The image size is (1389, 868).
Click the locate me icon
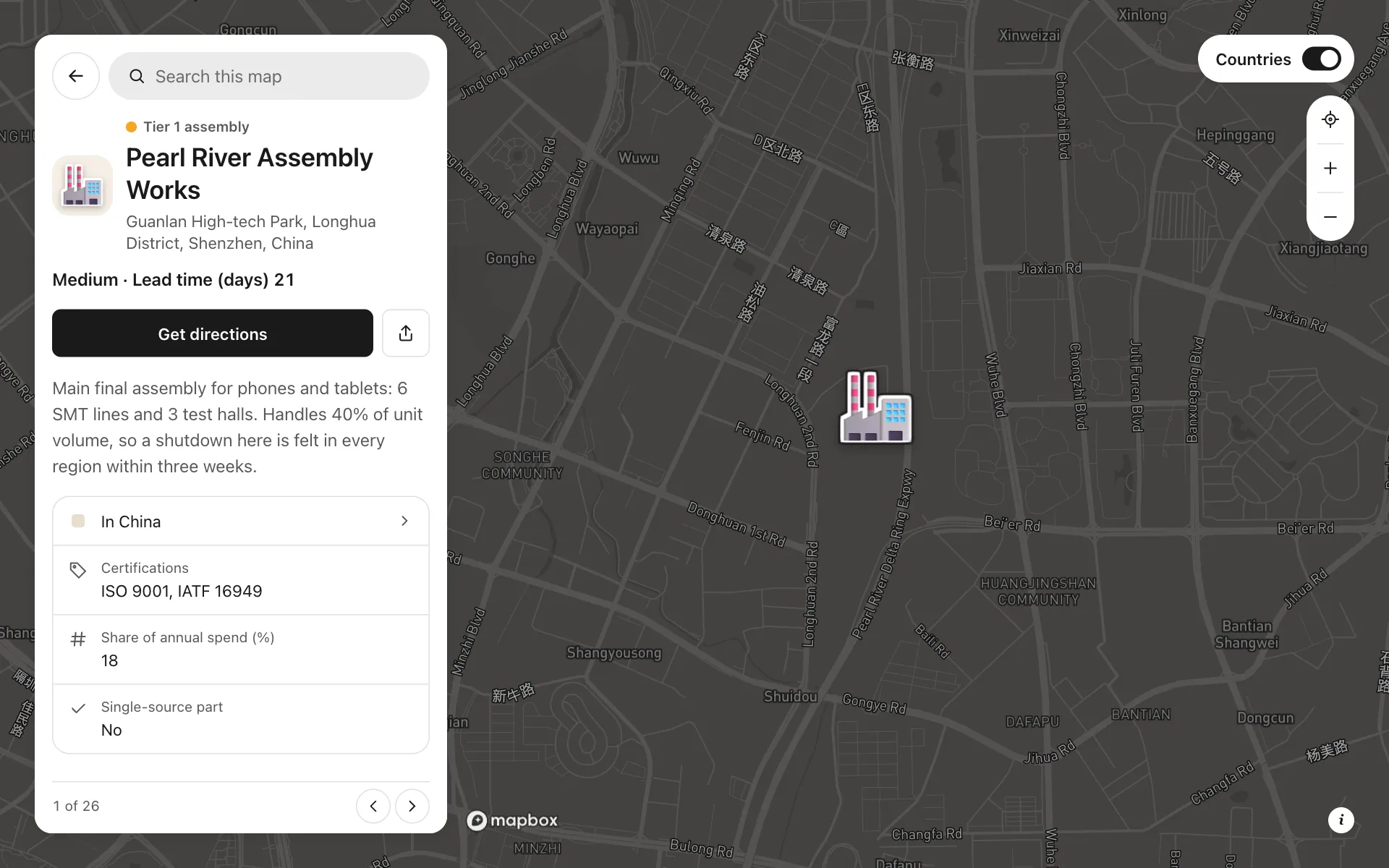pyautogui.click(x=1330, y=119)
